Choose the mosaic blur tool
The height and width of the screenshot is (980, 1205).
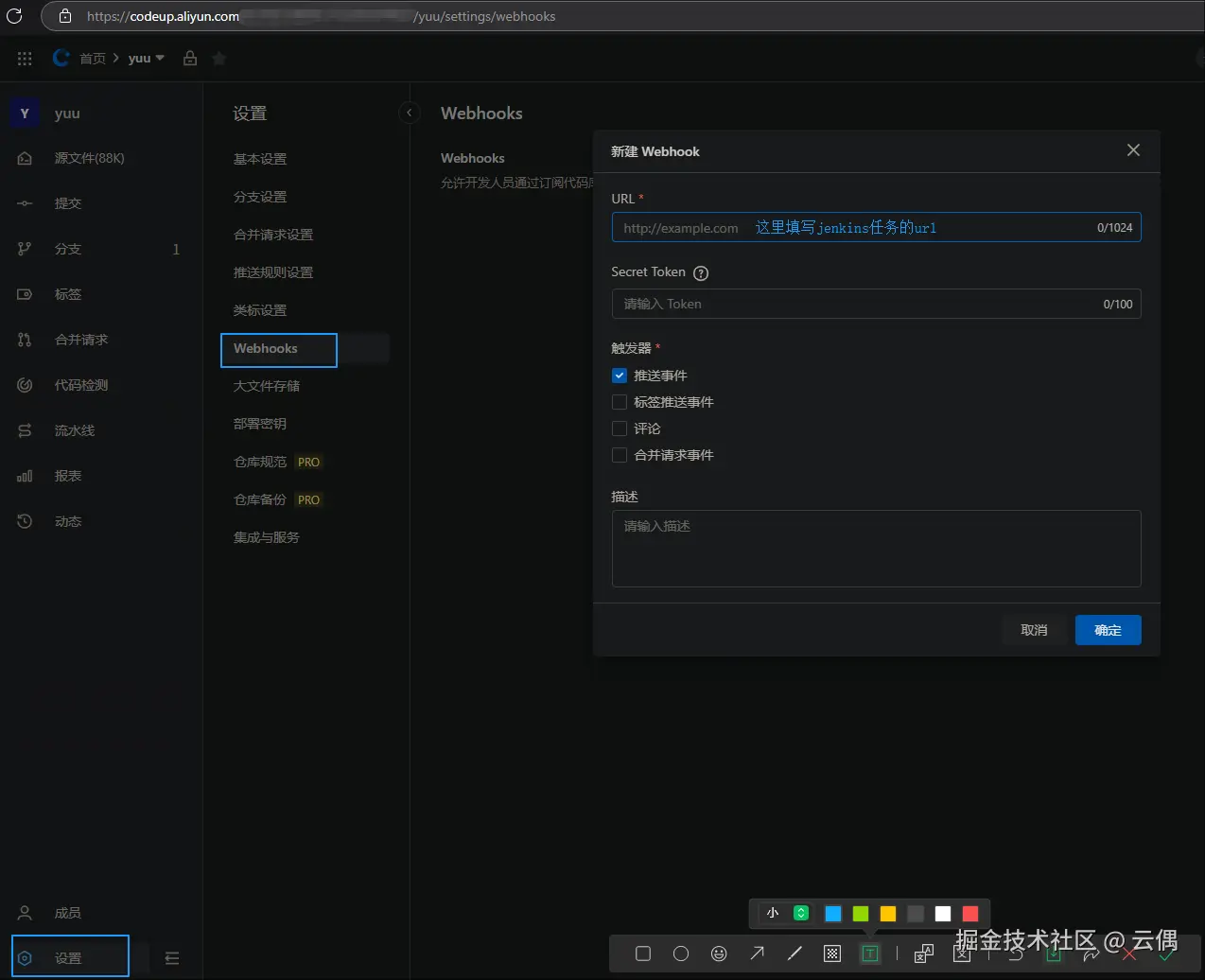click(832, 954)
